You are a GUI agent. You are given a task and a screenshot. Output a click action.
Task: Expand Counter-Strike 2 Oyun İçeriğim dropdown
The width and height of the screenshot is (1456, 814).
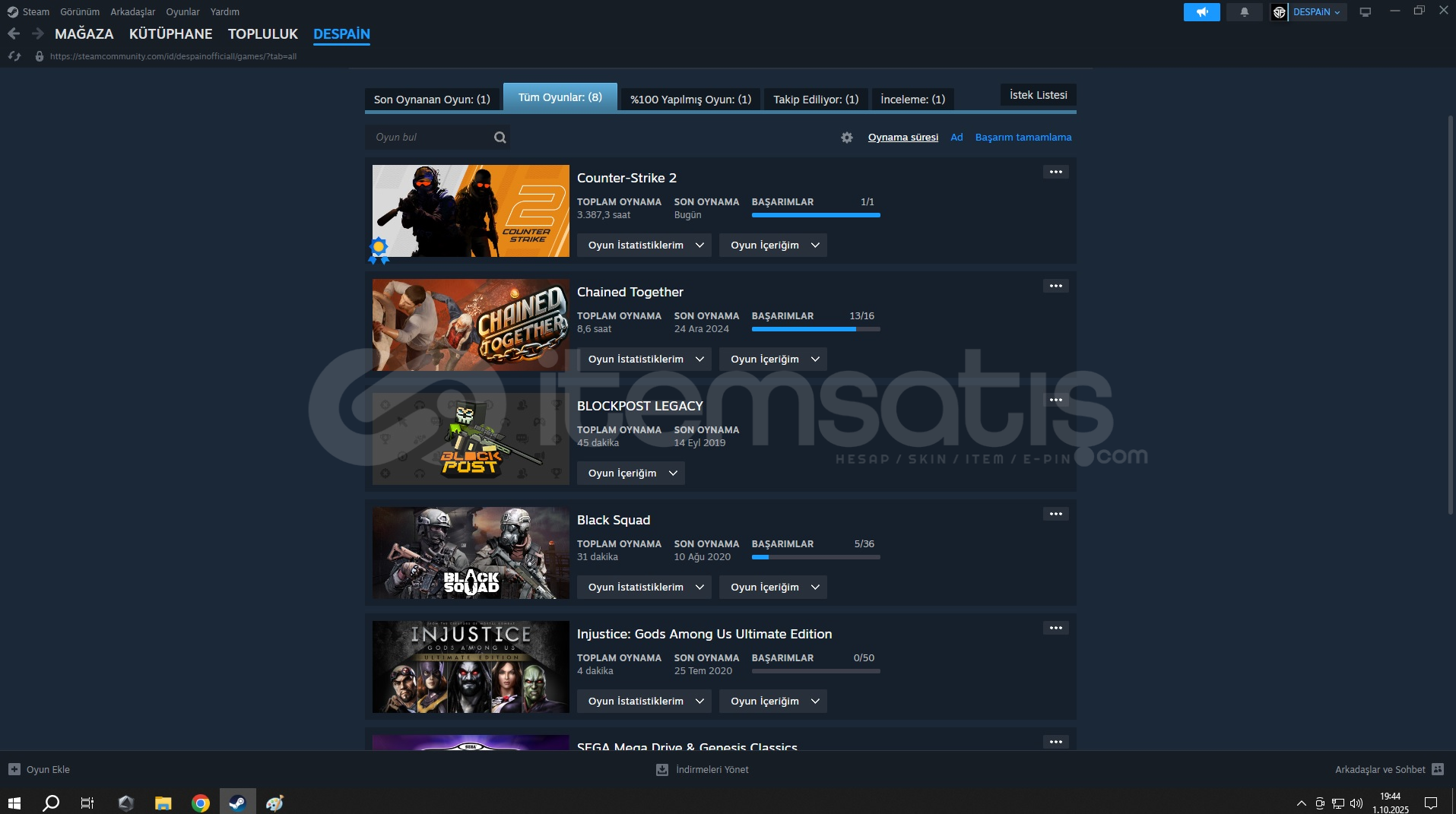[773, 245]
